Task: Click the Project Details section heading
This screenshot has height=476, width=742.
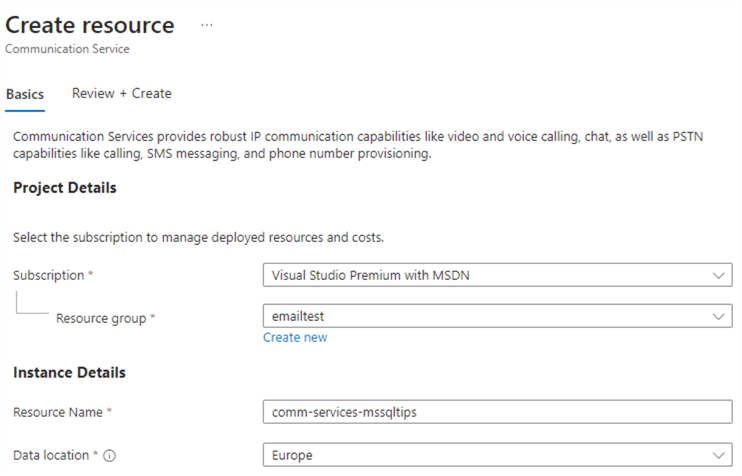Action: [x=65, y=188]
